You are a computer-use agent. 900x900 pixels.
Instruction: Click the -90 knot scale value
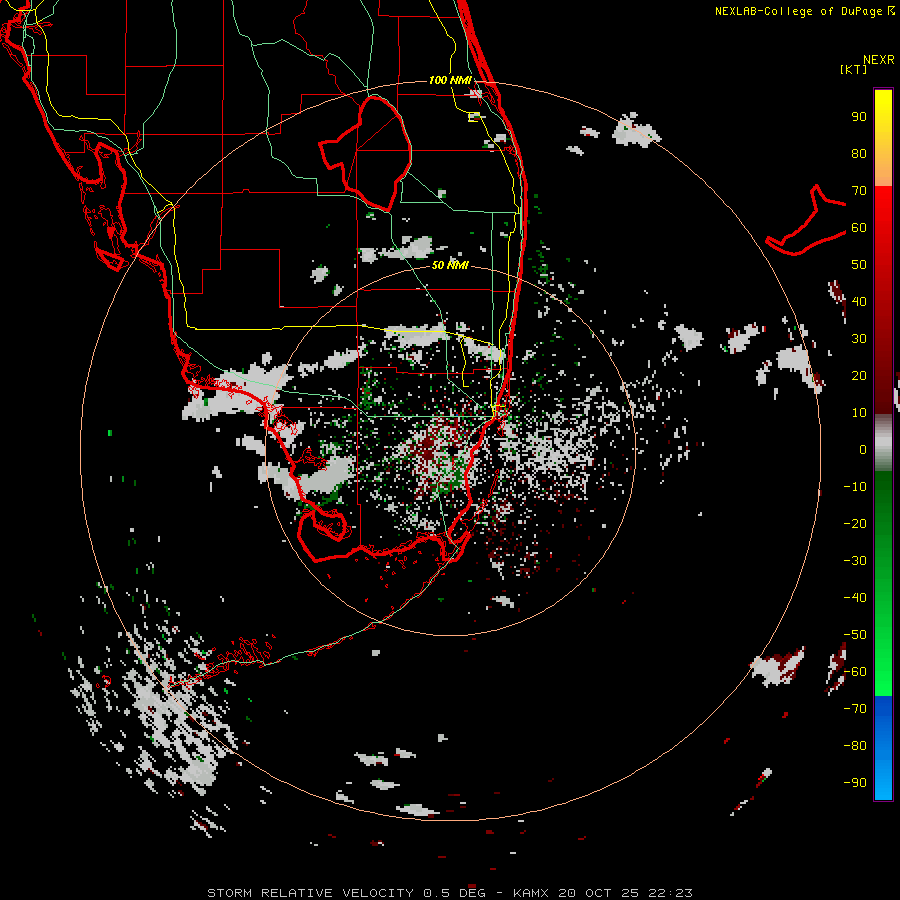coord(855,783)
